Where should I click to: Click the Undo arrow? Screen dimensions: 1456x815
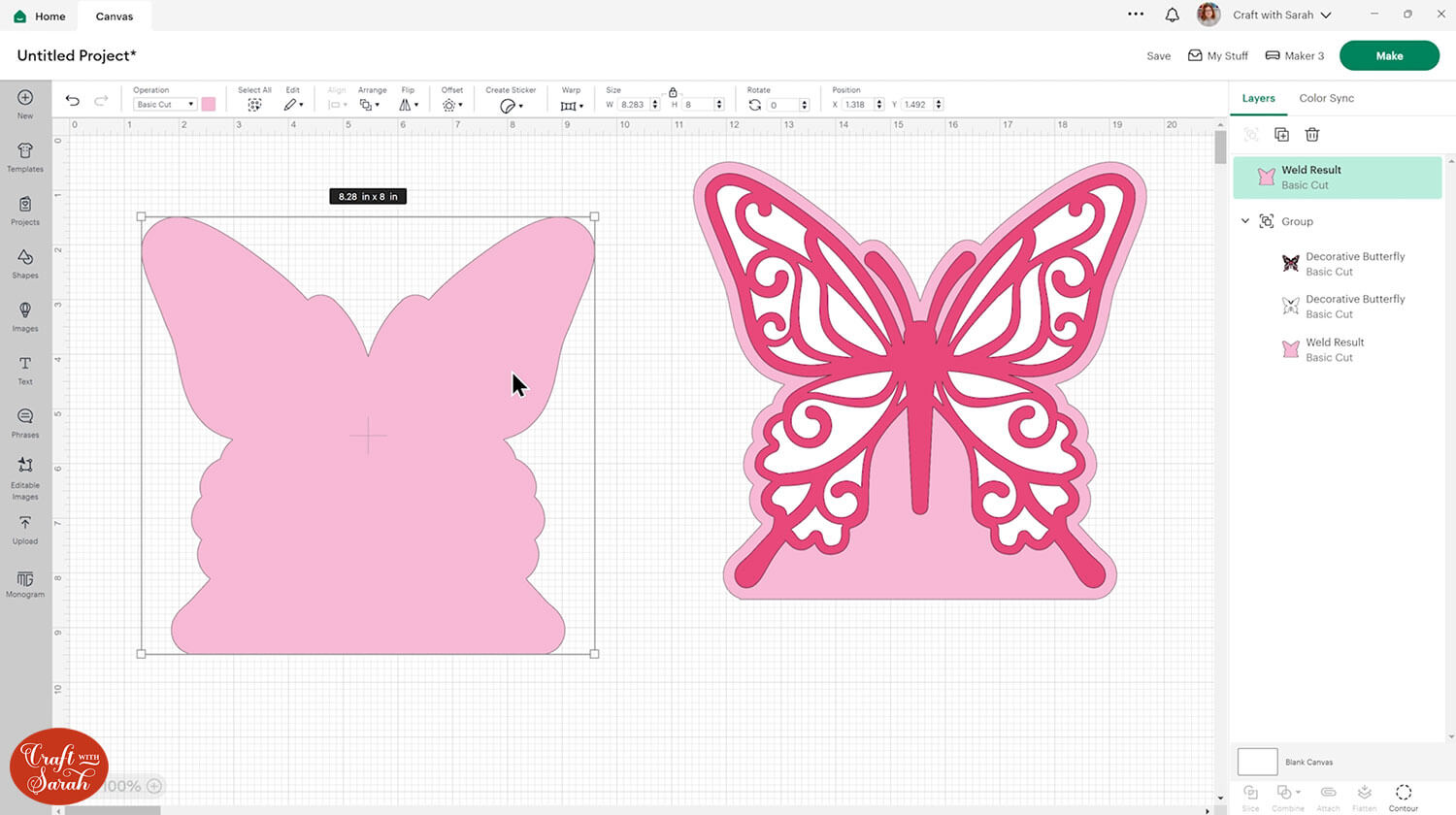tap(73, 101)
